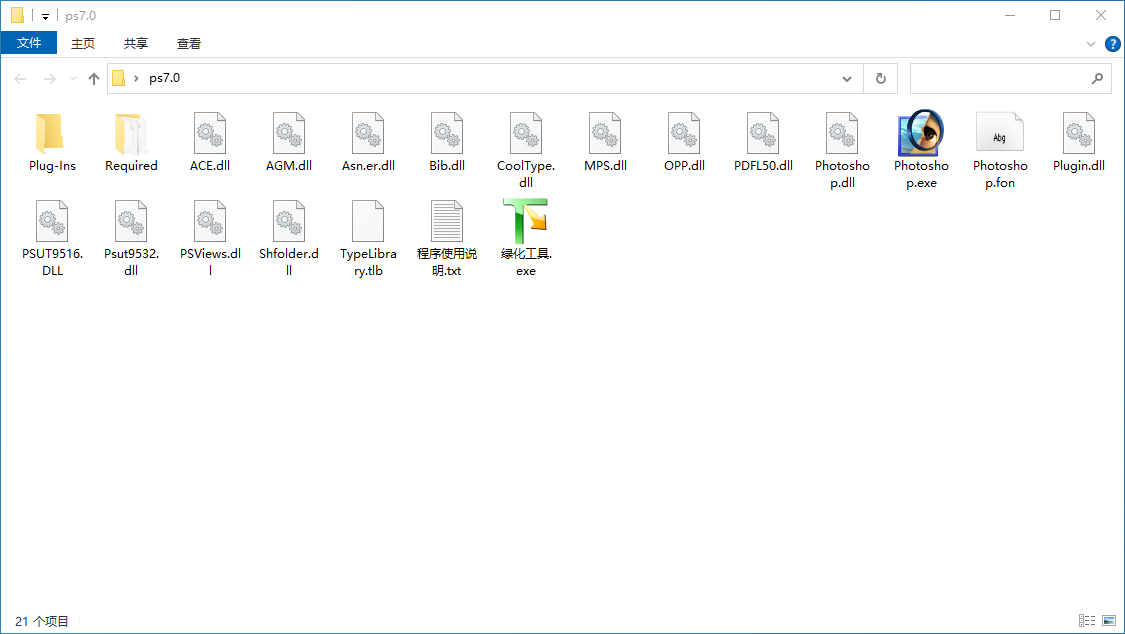The image size is (1125, 634).
Task: Open recent locations dropdown arrow
Action: [x=72, y=78]
